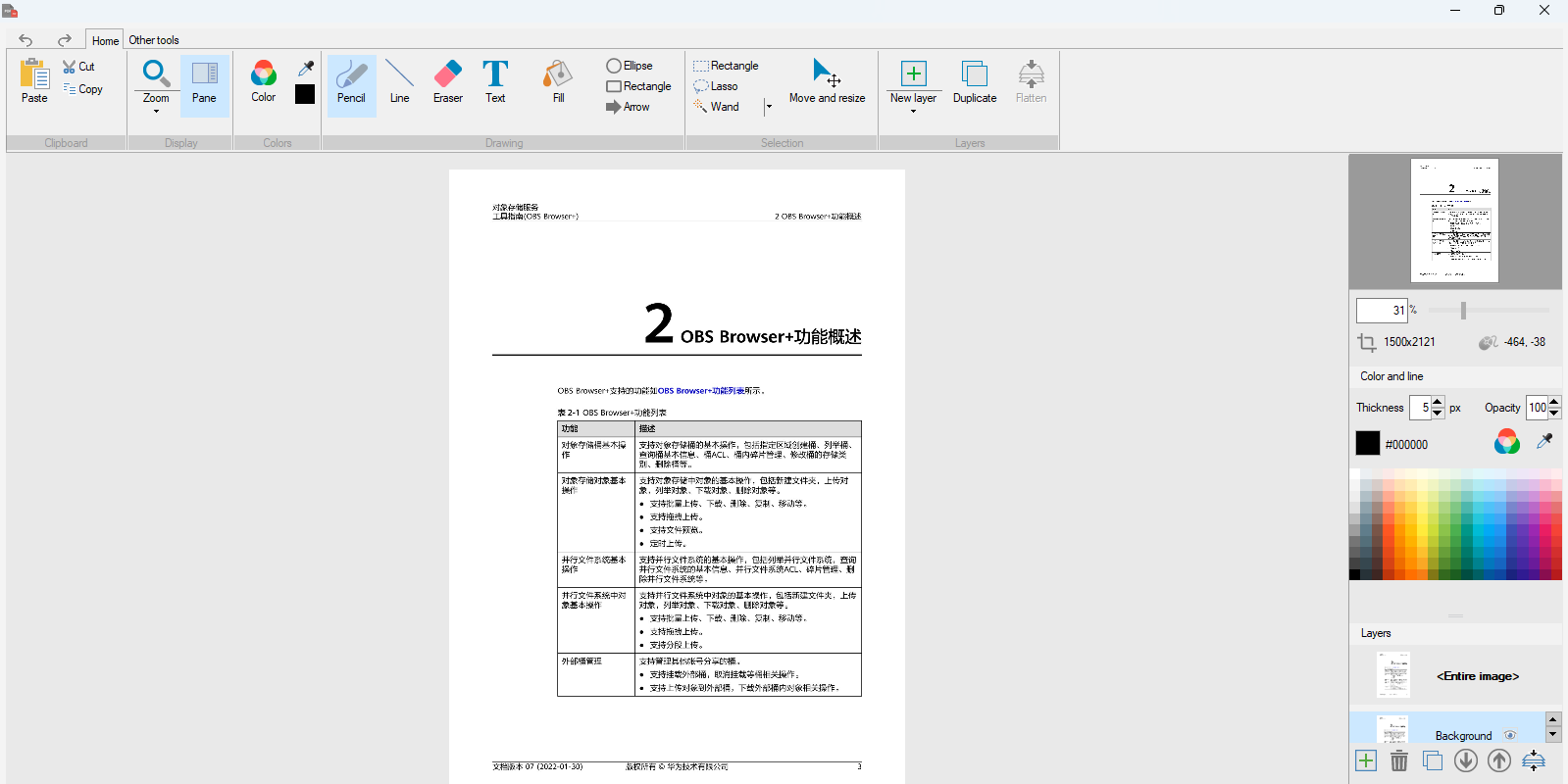Move the layer down with the down arrow
1568x784 pixels.
coord(1466,760)
